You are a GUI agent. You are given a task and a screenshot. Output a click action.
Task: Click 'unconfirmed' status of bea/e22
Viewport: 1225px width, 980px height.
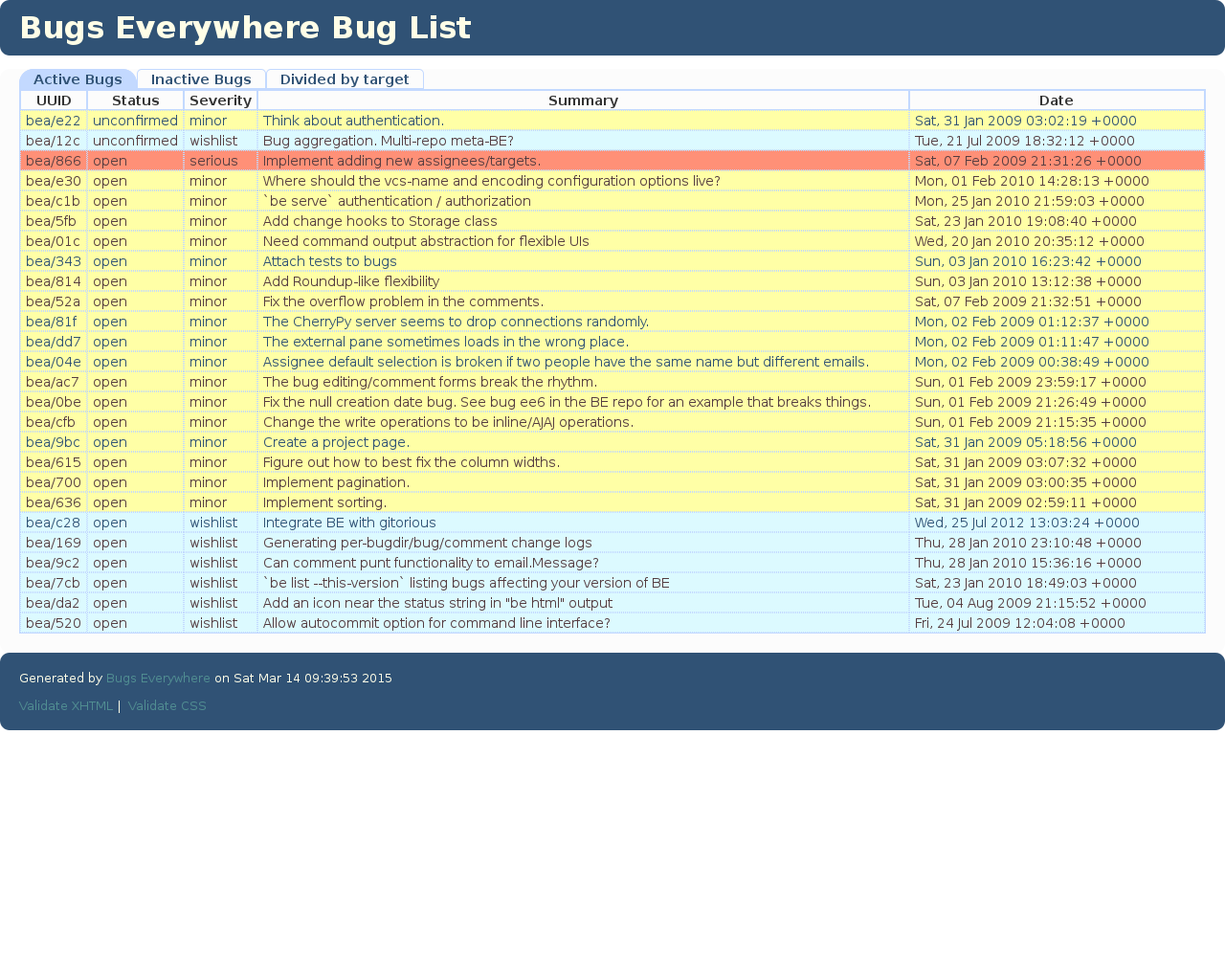tap(135, 121)
